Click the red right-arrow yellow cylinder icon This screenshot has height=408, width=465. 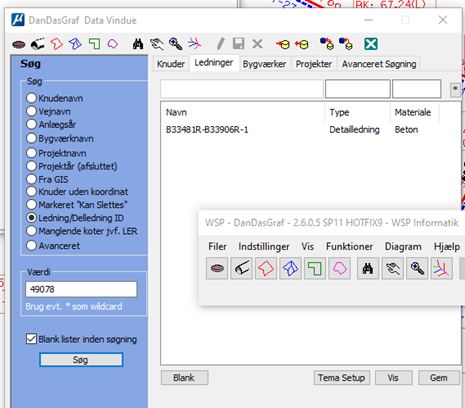point(283,44)
